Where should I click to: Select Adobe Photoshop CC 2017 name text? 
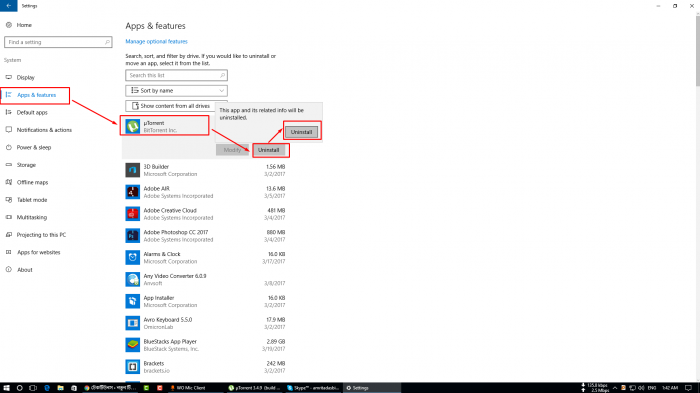176,232
